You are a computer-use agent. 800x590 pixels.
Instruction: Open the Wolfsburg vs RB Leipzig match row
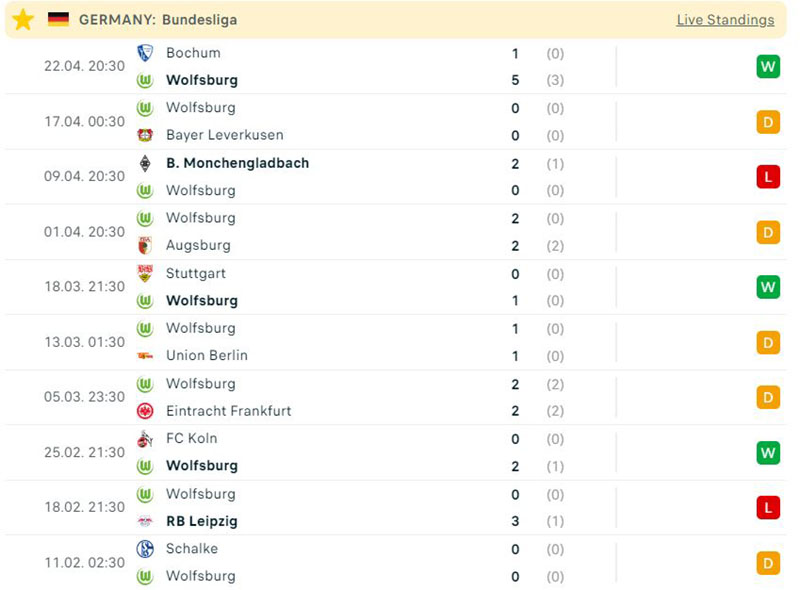pos(400,508)
